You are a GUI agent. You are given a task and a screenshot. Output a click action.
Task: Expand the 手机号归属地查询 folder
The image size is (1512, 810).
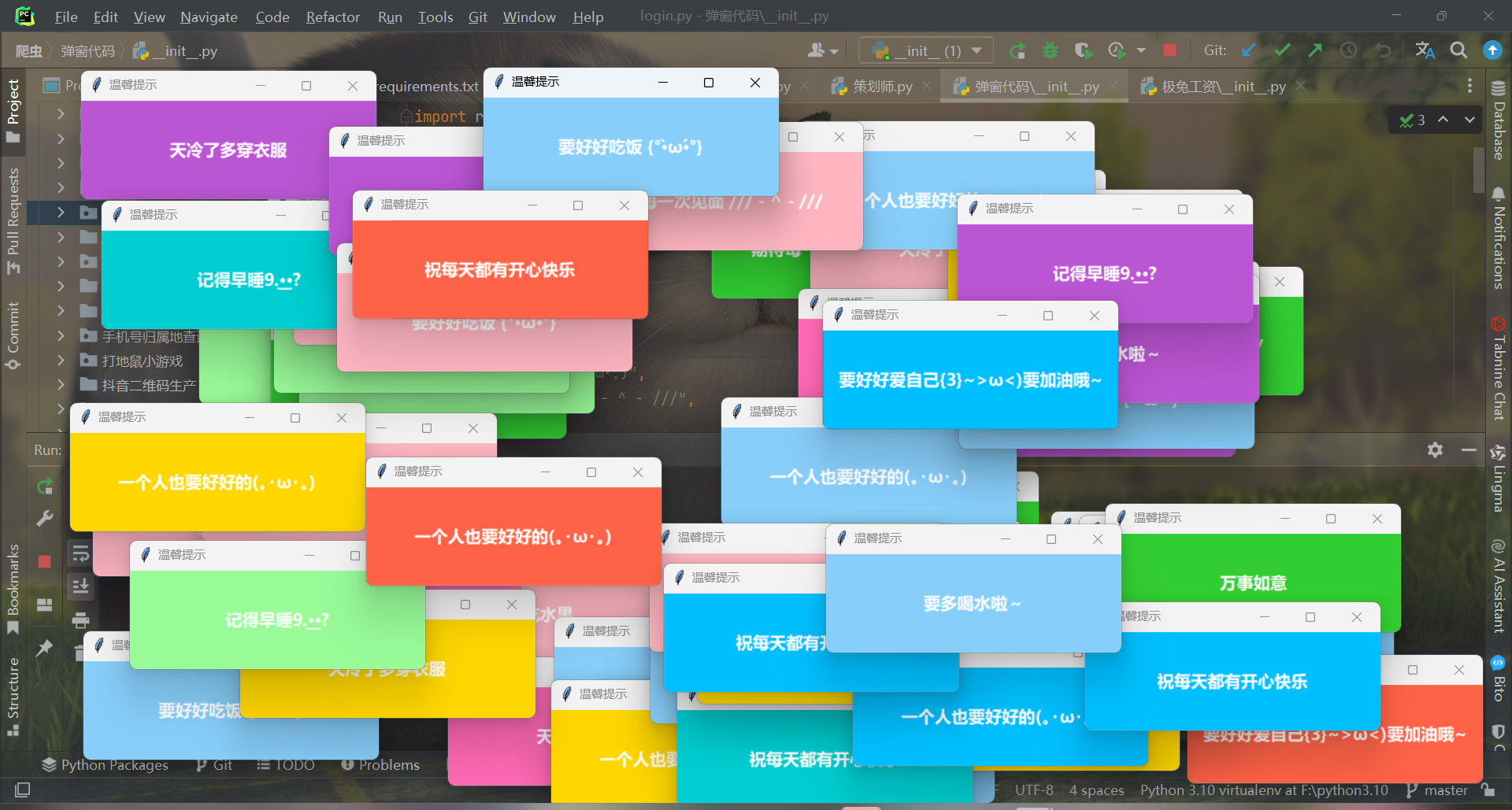[x=61, y=336]
